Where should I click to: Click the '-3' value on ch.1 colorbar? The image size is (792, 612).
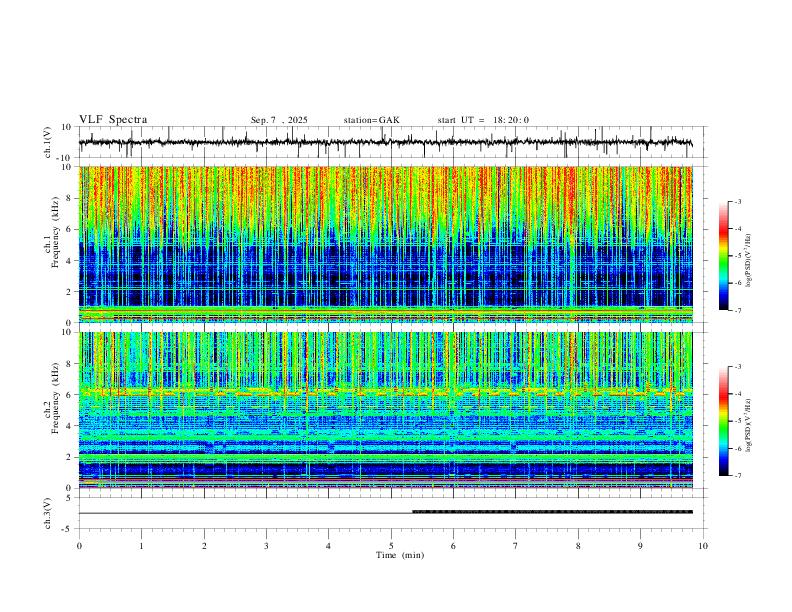click(x=737, y=201)
